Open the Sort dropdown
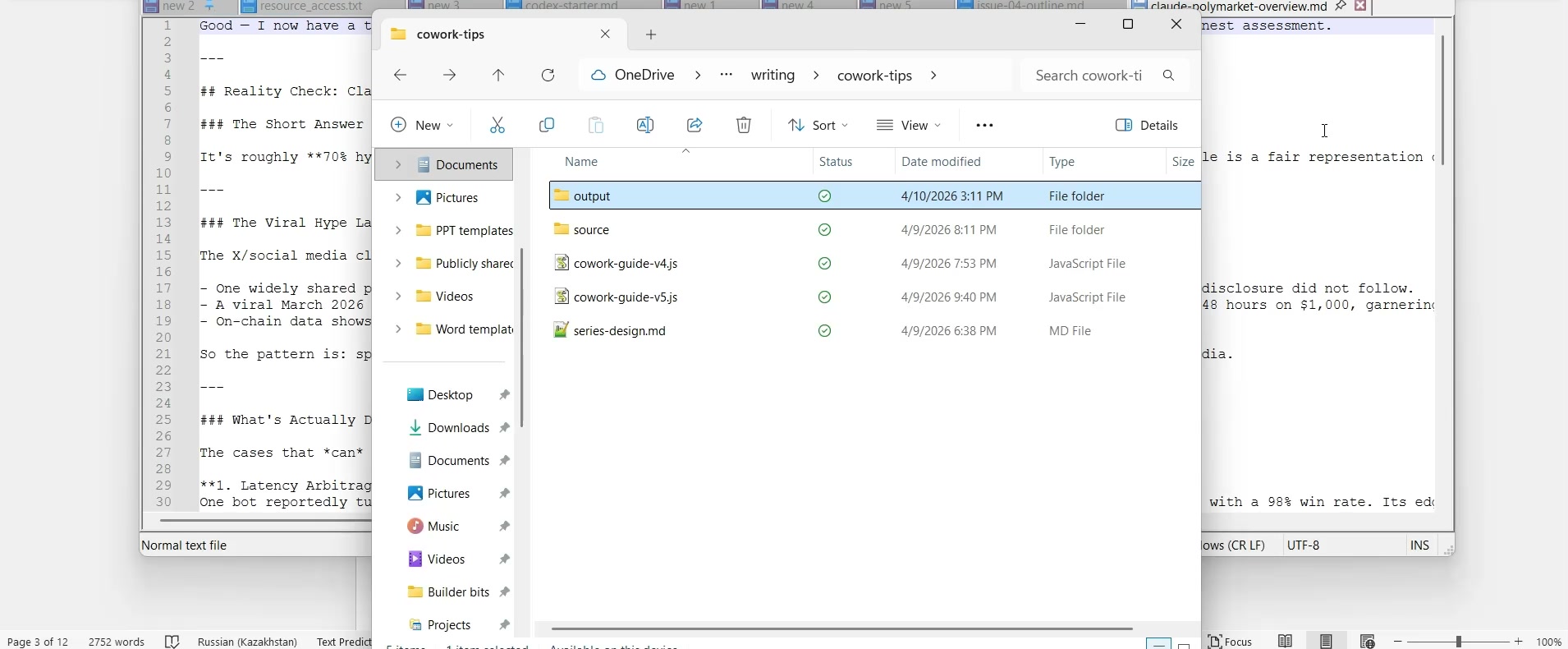 (818, 125)
